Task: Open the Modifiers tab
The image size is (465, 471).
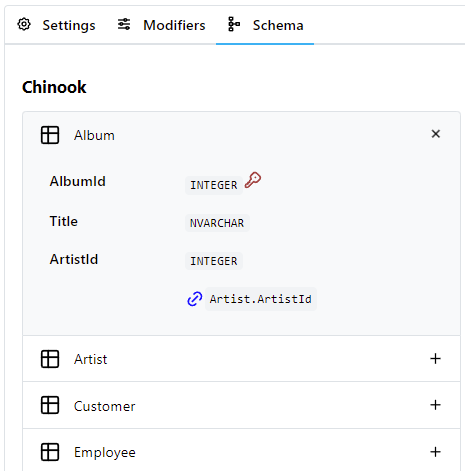Action: 161,25
